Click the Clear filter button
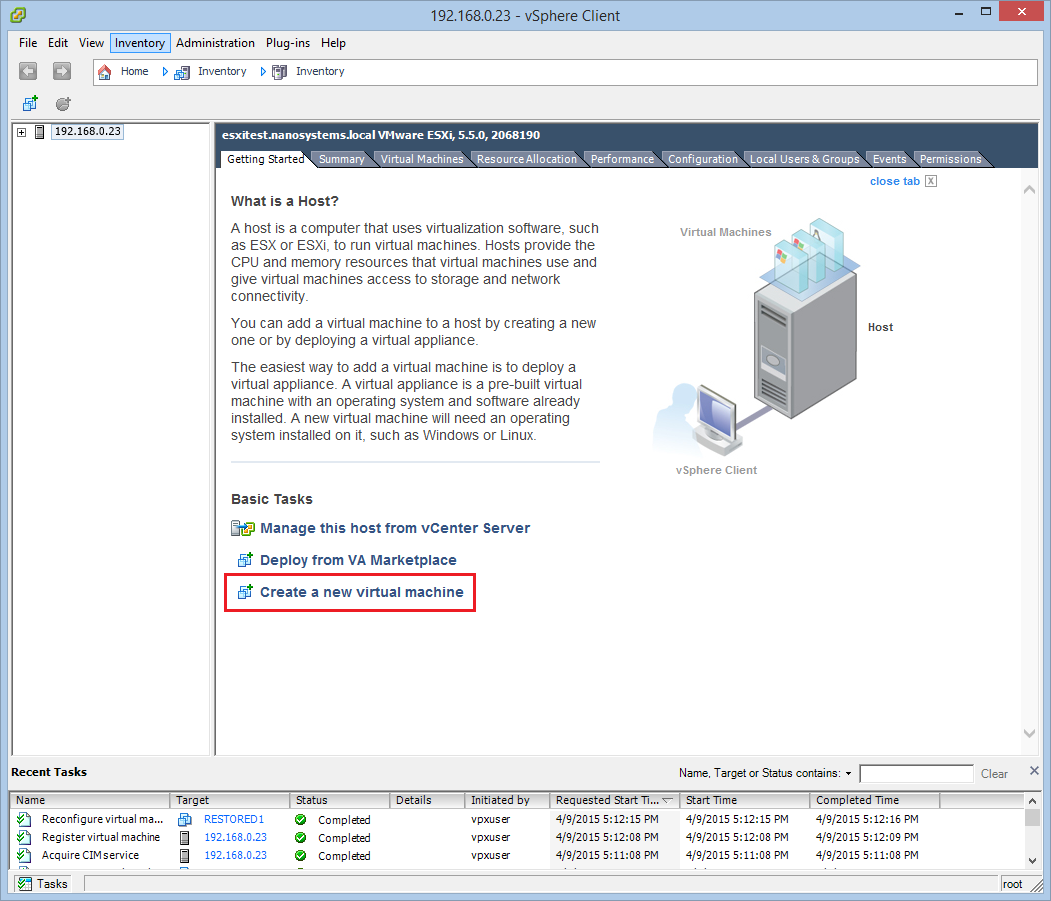Image resolution: width=1051 pixels, height=901 pixels. point(994,774)
